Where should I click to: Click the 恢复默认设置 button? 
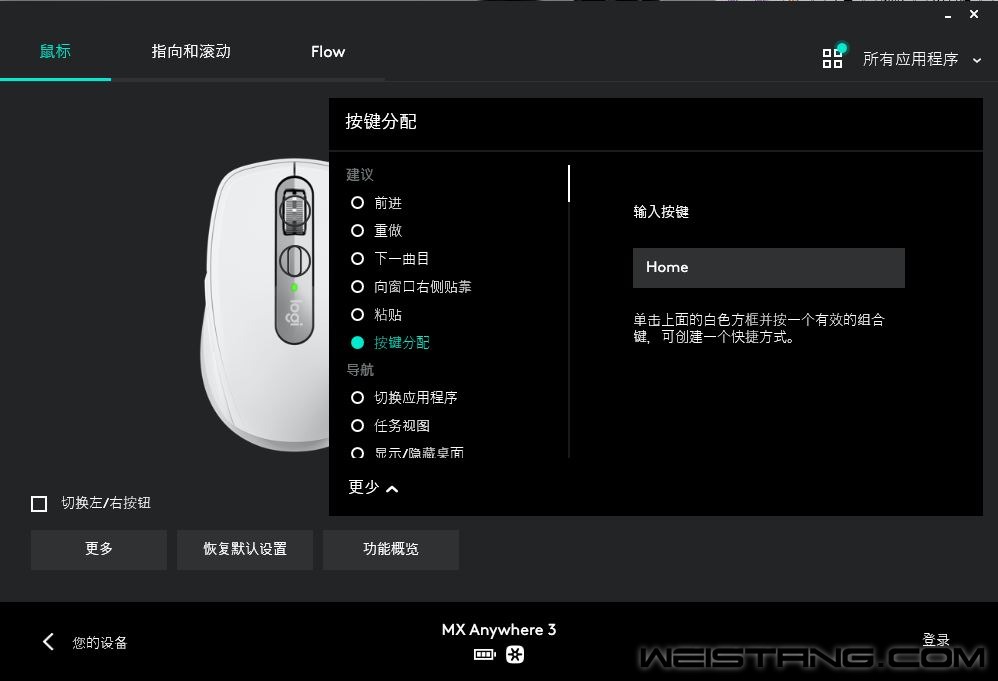245,549
